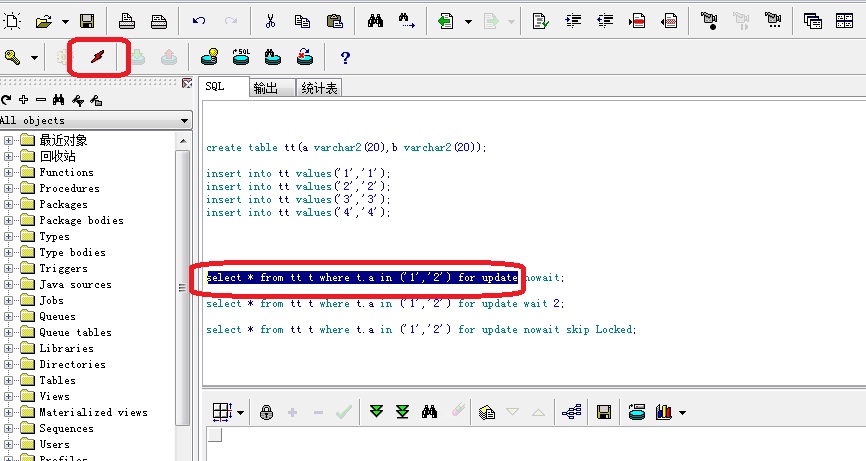
Task: Expand the Functions folder
Action: coord(8,172)
